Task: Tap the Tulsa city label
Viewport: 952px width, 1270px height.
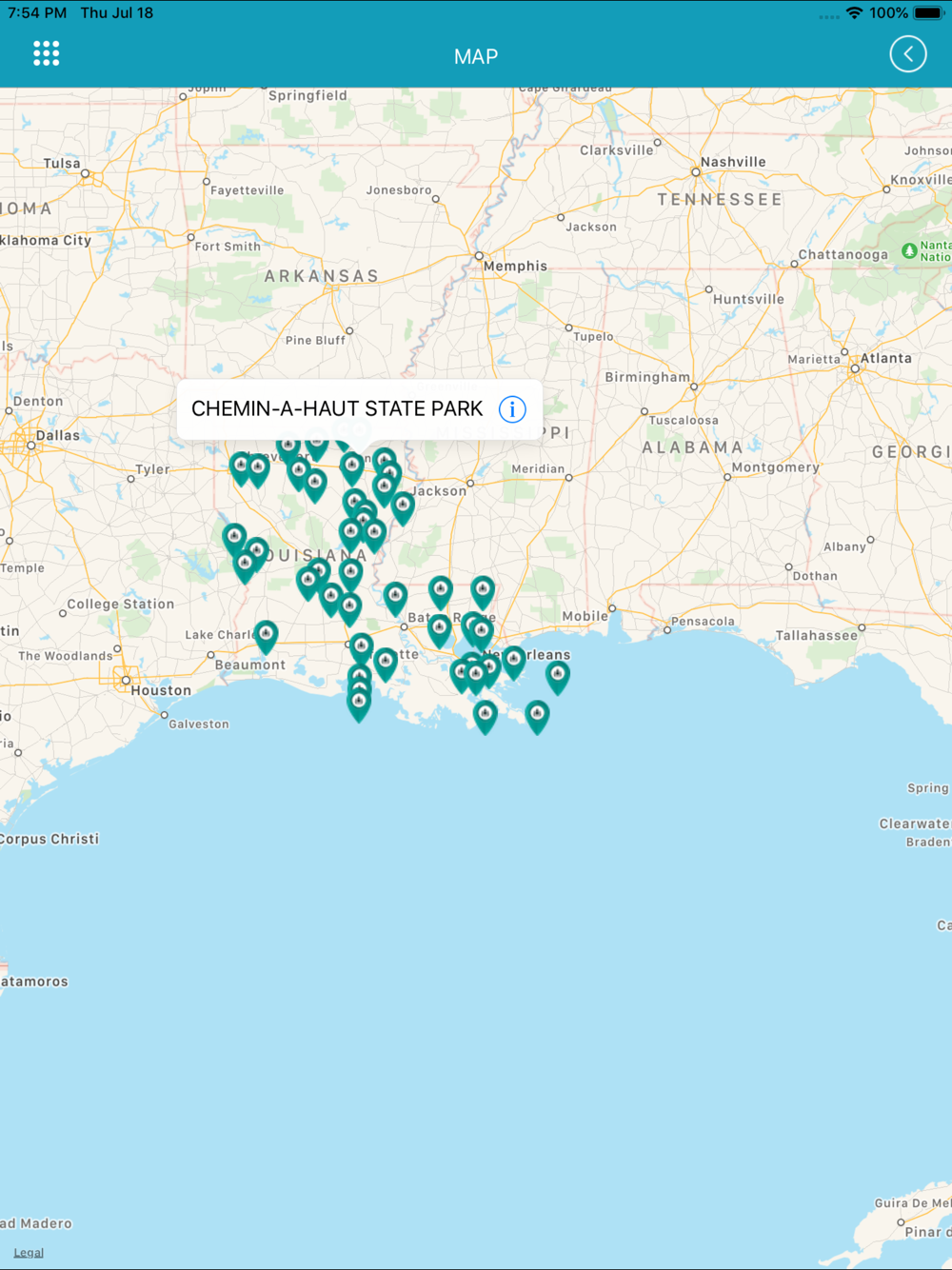Action: [62, 164]
